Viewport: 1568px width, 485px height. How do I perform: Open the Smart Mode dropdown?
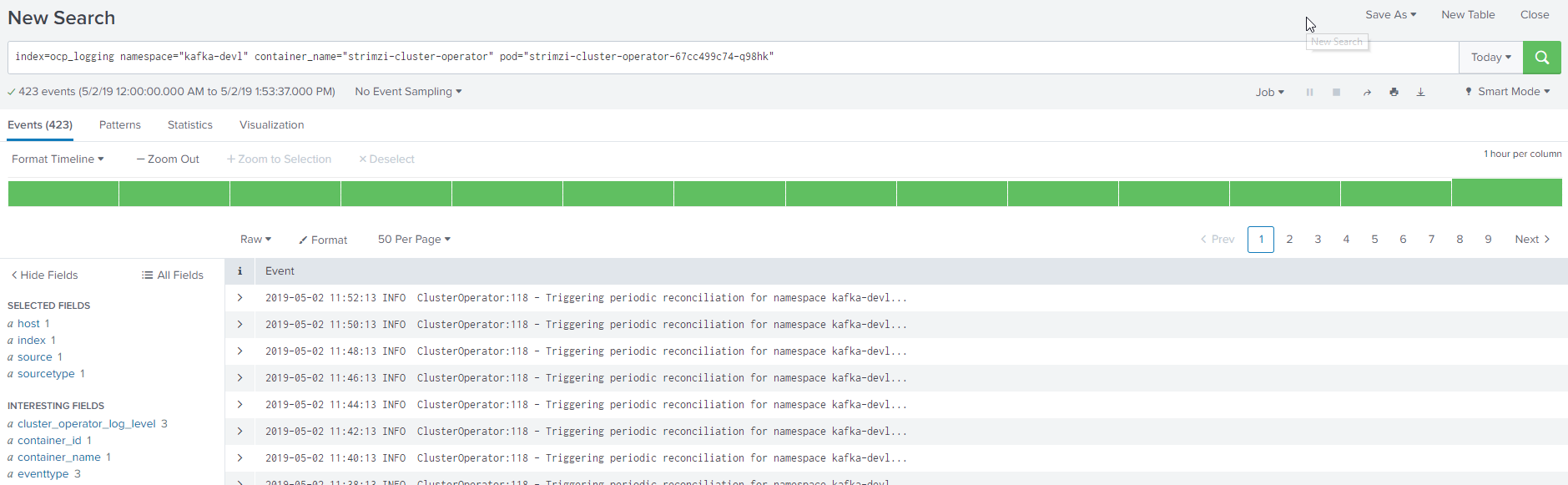pyautogui.click(x=1508, y=92)
